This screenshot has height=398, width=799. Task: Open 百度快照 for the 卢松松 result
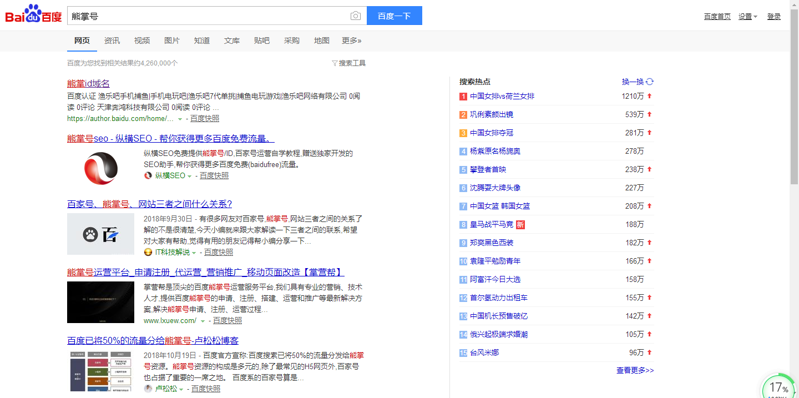click(x=206, y=388)
